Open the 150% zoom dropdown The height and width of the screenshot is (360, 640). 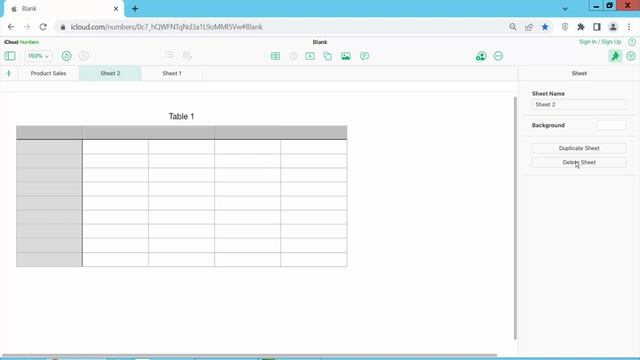click(38, 56)
